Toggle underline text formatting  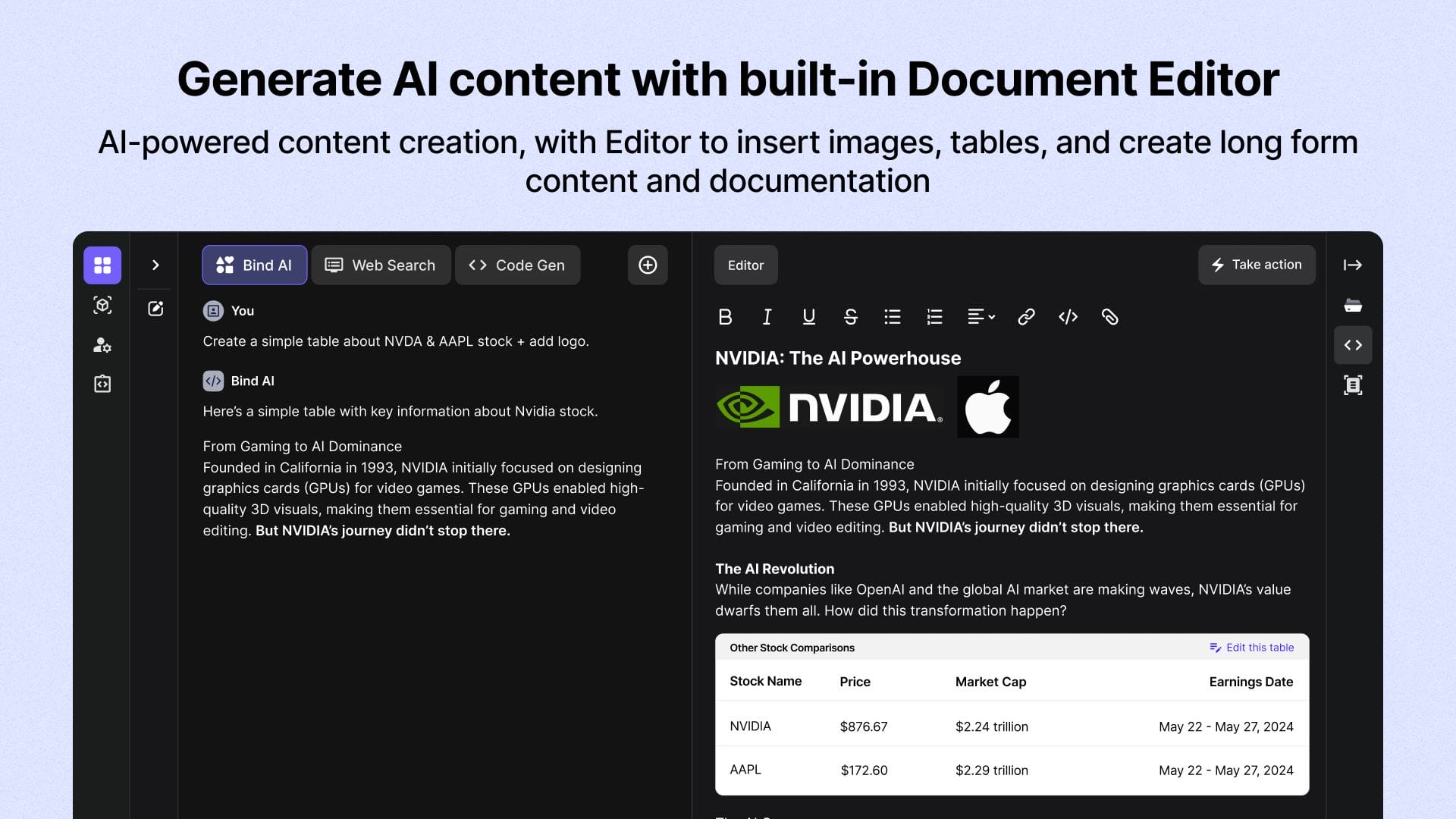808,317
